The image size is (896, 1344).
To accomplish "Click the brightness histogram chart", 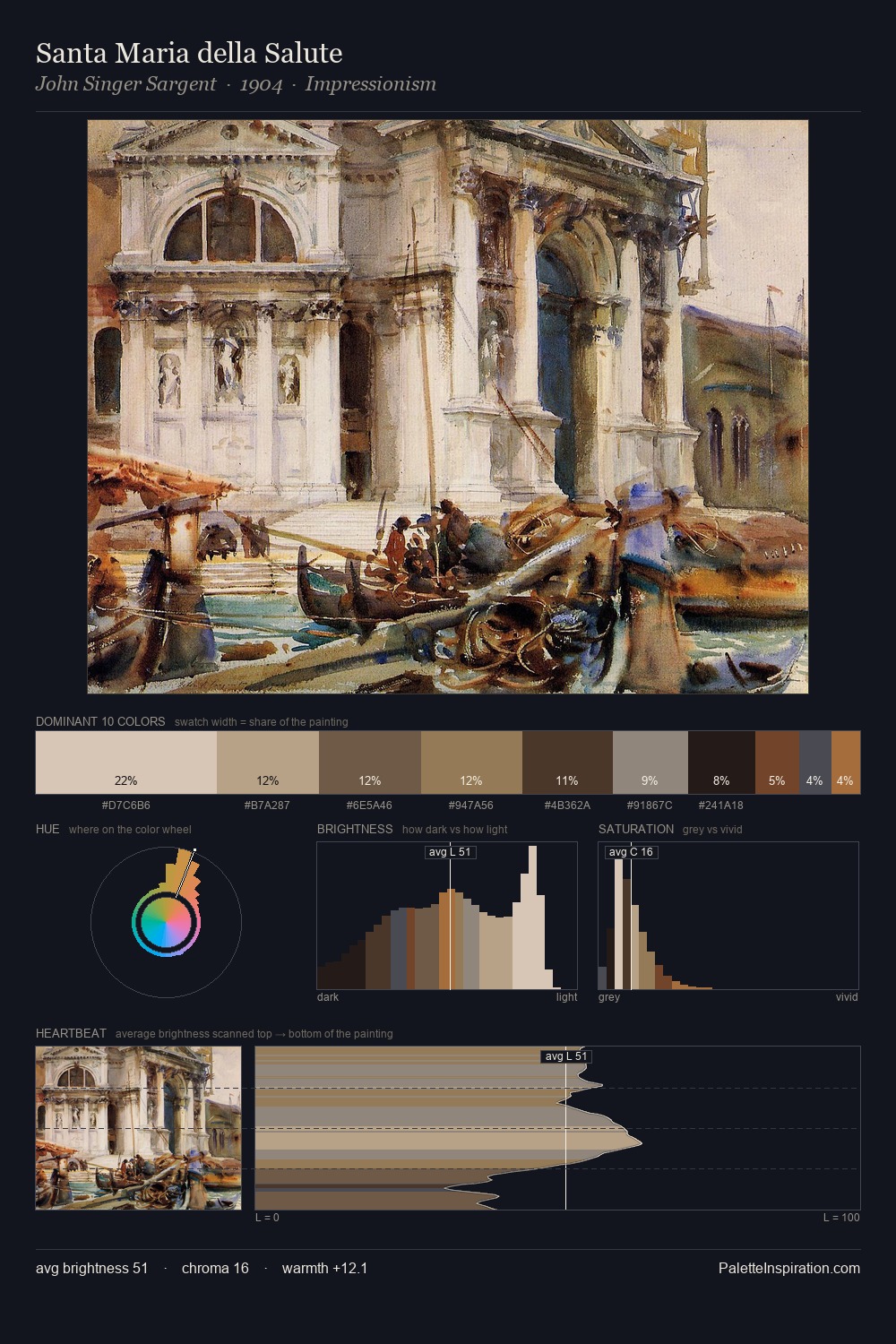I will (447, 916).
